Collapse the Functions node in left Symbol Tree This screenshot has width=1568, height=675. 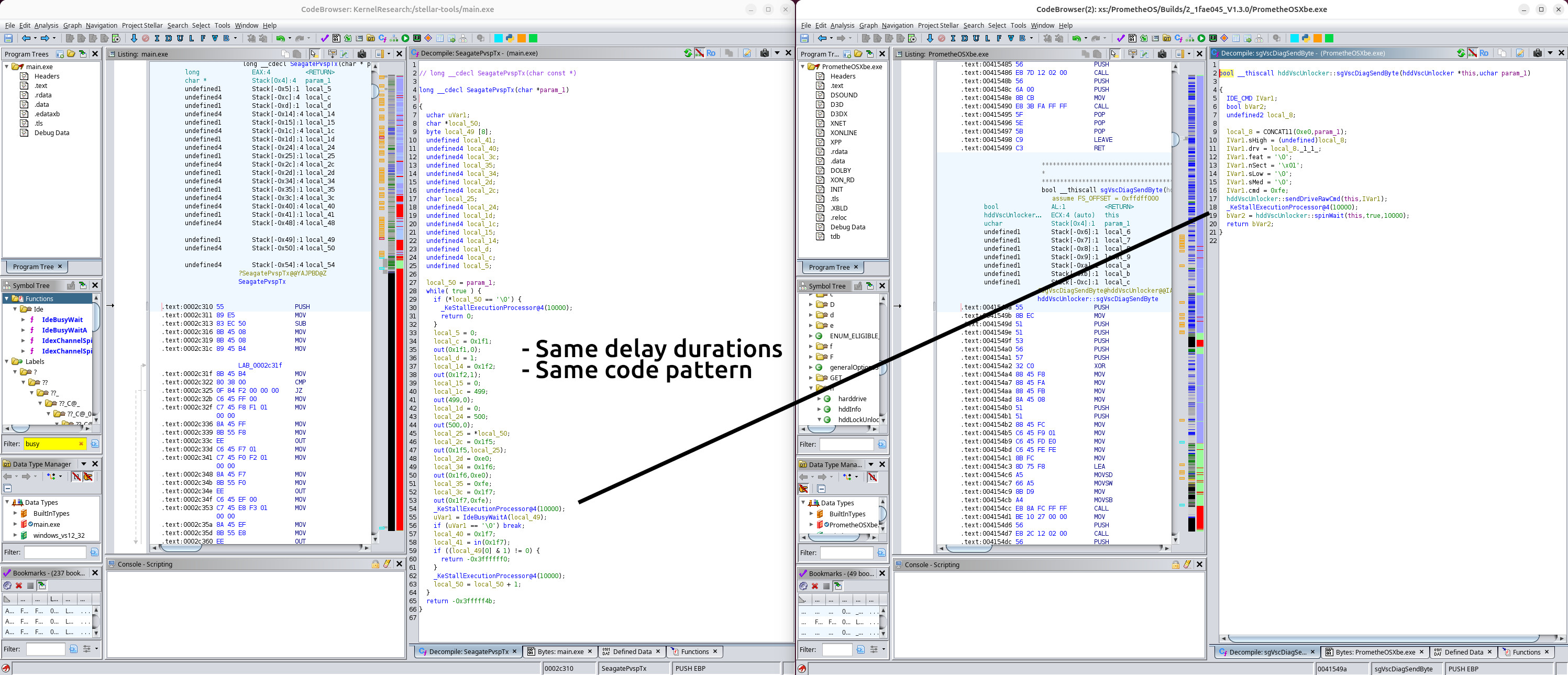(x=7, y=298)
